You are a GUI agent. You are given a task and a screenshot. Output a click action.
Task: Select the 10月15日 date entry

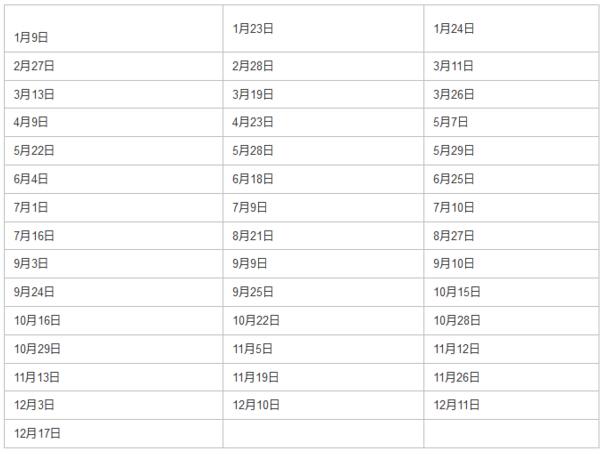(457, 292)
